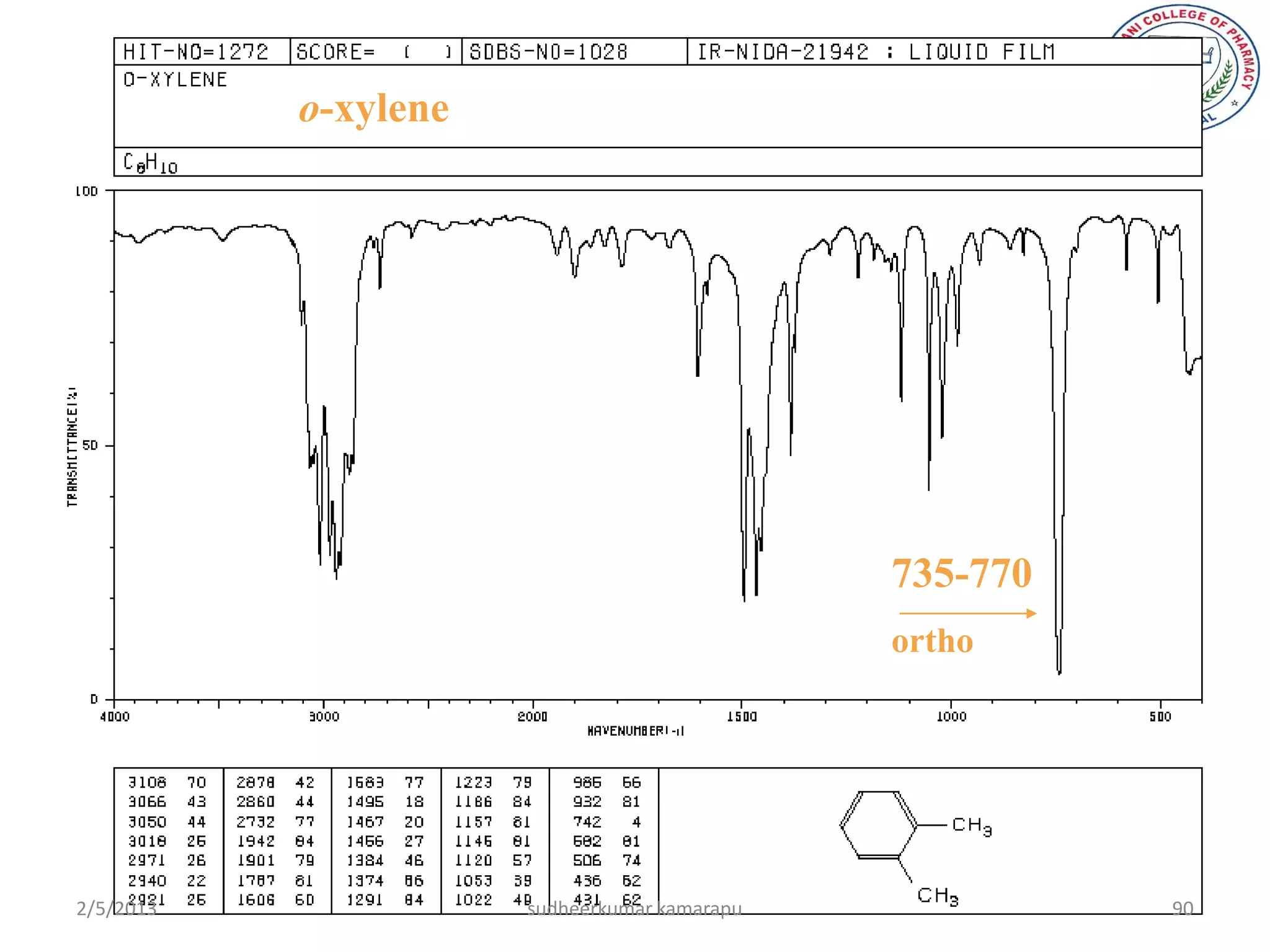Select the O-XYLENE compound name in the header
The width and height of the screenshot is (1270, 952).
pyautogui.click(x=175, y=79)
